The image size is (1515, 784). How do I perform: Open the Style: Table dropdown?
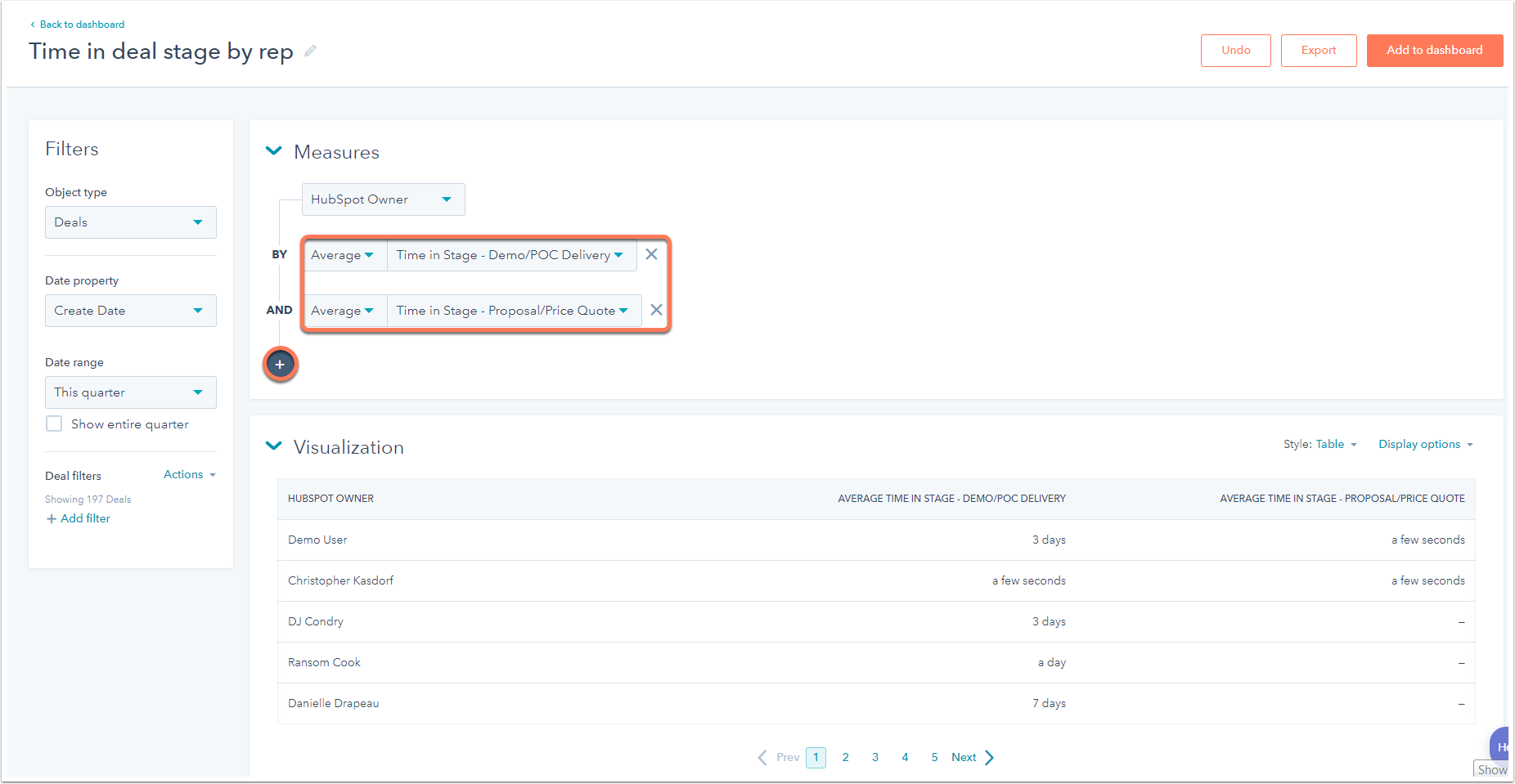point(1320,445)
